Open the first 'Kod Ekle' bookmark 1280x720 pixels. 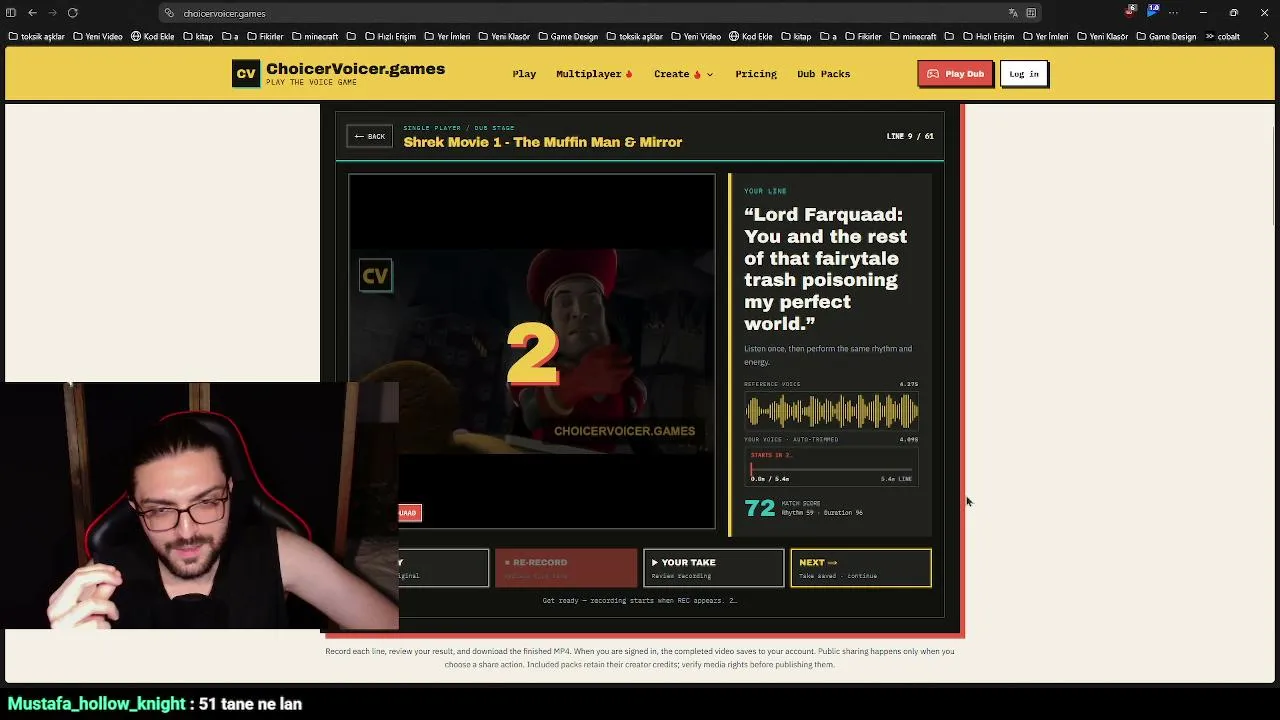(152, 37)
